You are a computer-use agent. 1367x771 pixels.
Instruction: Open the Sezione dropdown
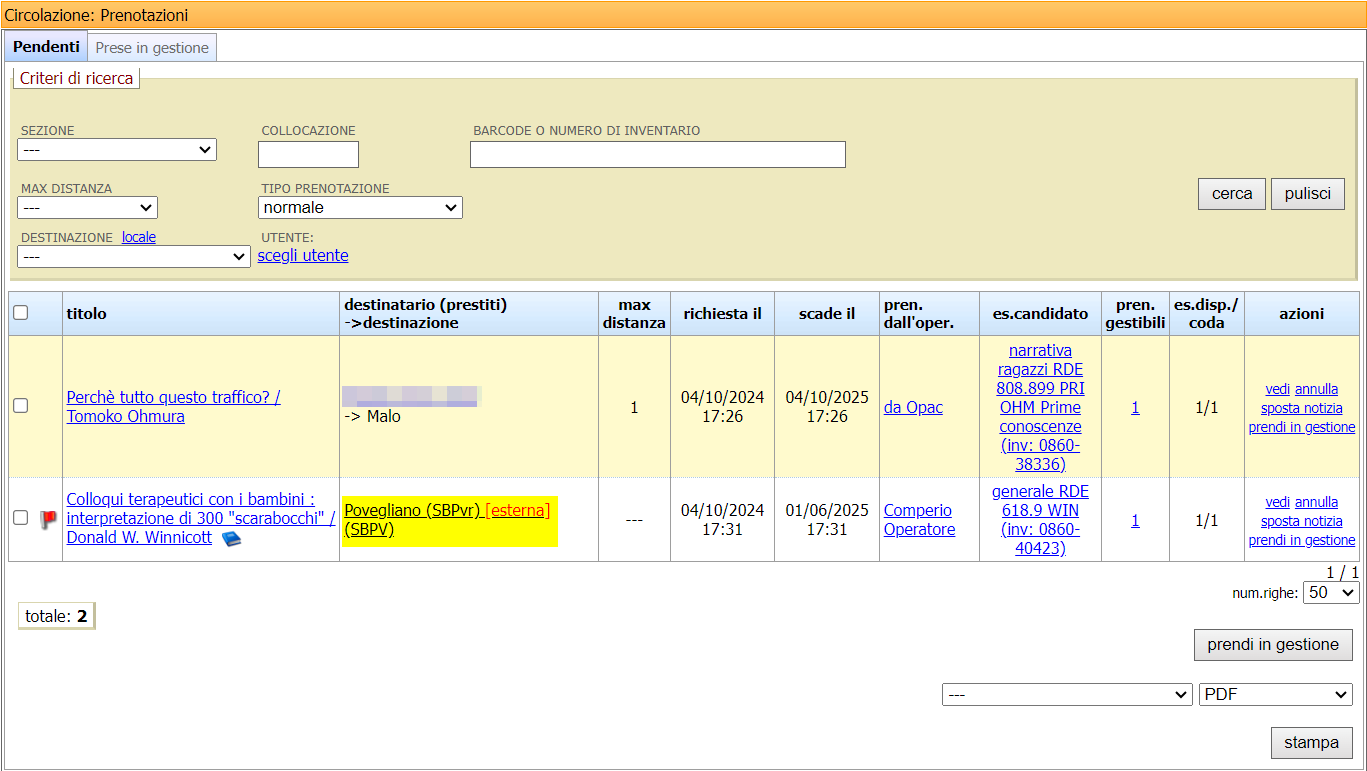(x=117, y=150)
